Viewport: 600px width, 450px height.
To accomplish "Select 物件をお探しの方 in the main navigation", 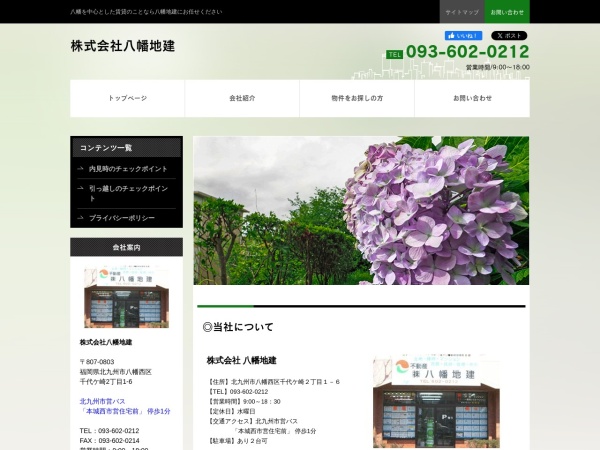I will (357, 98).
